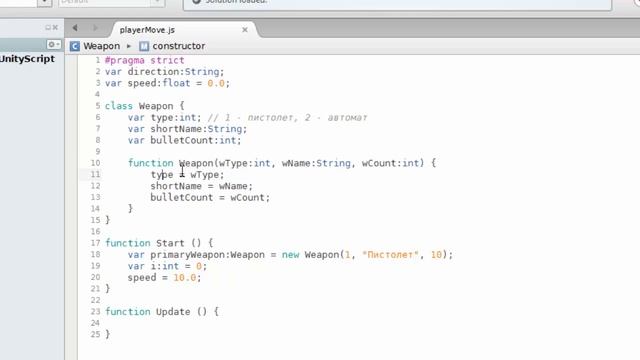Click the side panel auto-hide icon
The width and height of the screenshot is (640, 360).
point(48,27)
